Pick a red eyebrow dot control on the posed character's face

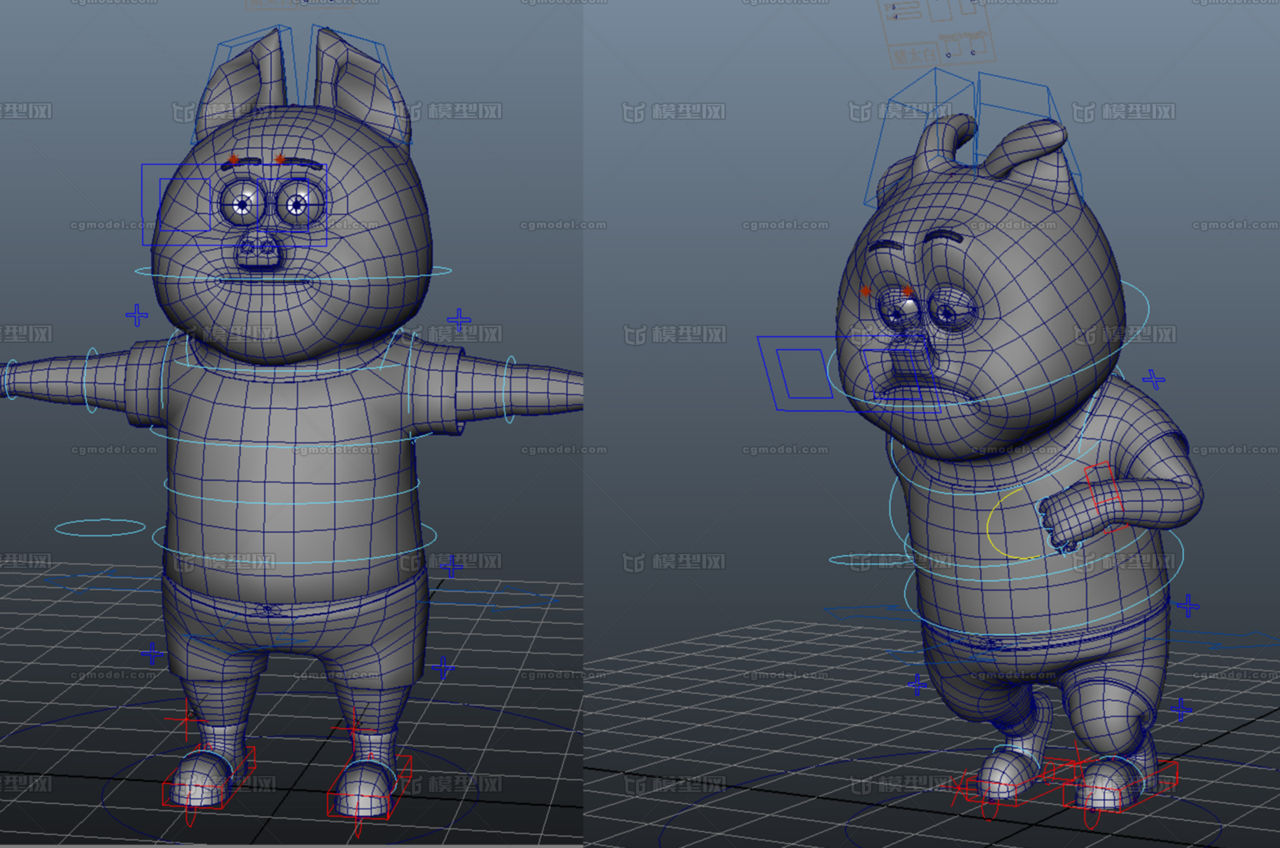(x=866, y=291)
